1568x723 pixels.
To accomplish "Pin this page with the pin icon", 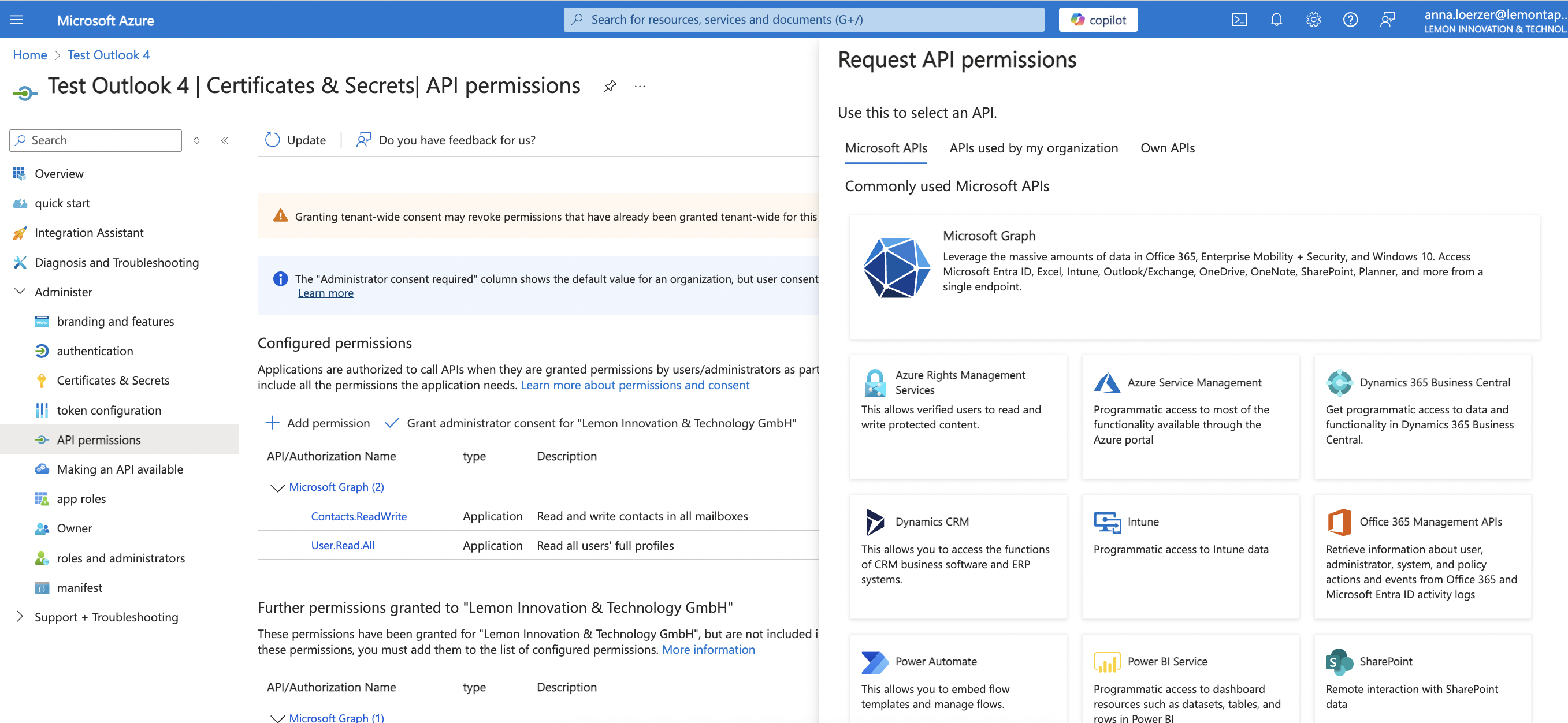I will (610, 86).
